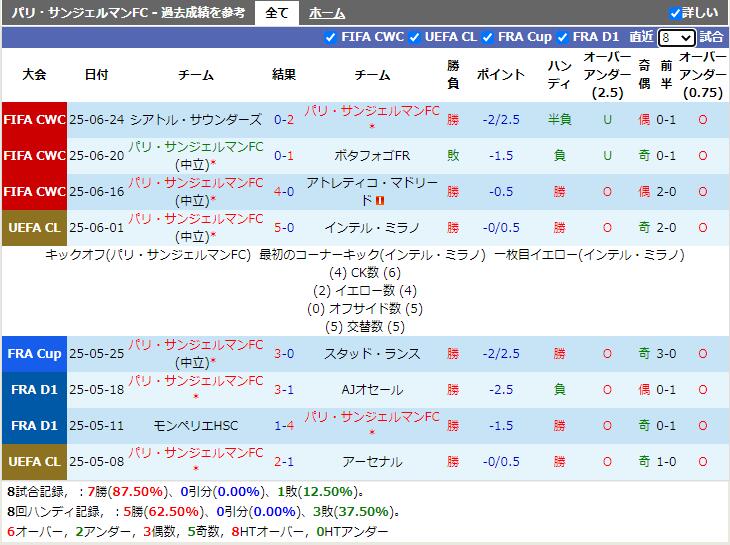Image resolution: width=730 pixels, height=545 pixels.
Task: Click the 結果 column header
Action: (x=284, y=74)
